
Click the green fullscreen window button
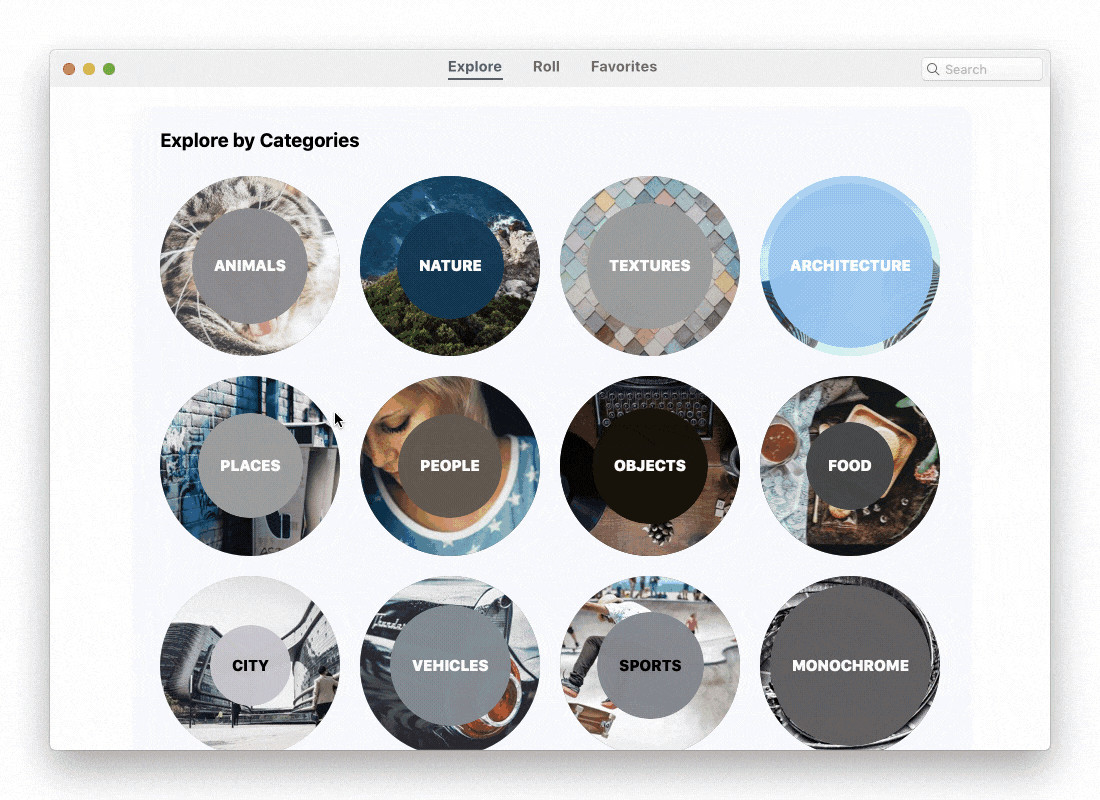[x=109, y=69]
